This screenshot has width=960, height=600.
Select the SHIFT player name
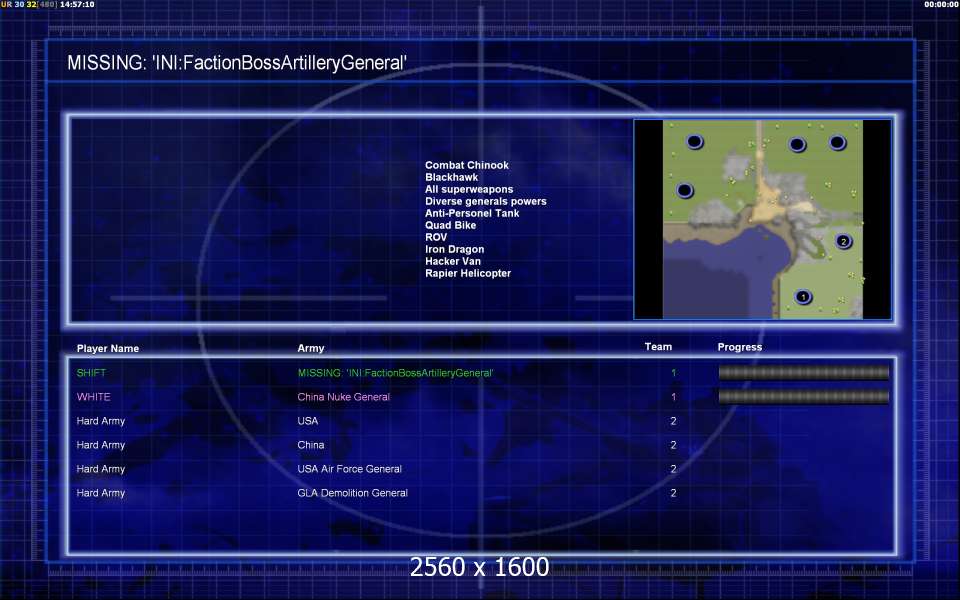point(91,373)
